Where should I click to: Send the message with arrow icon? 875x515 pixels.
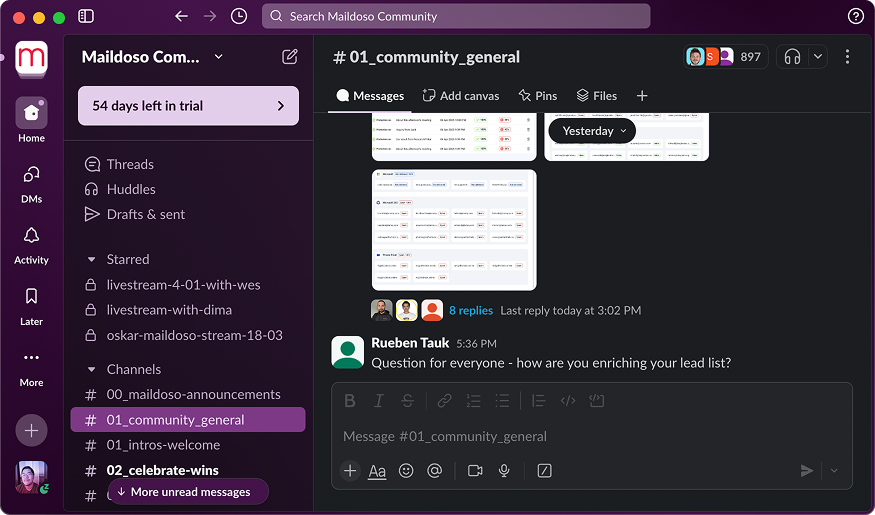point(806,471)
